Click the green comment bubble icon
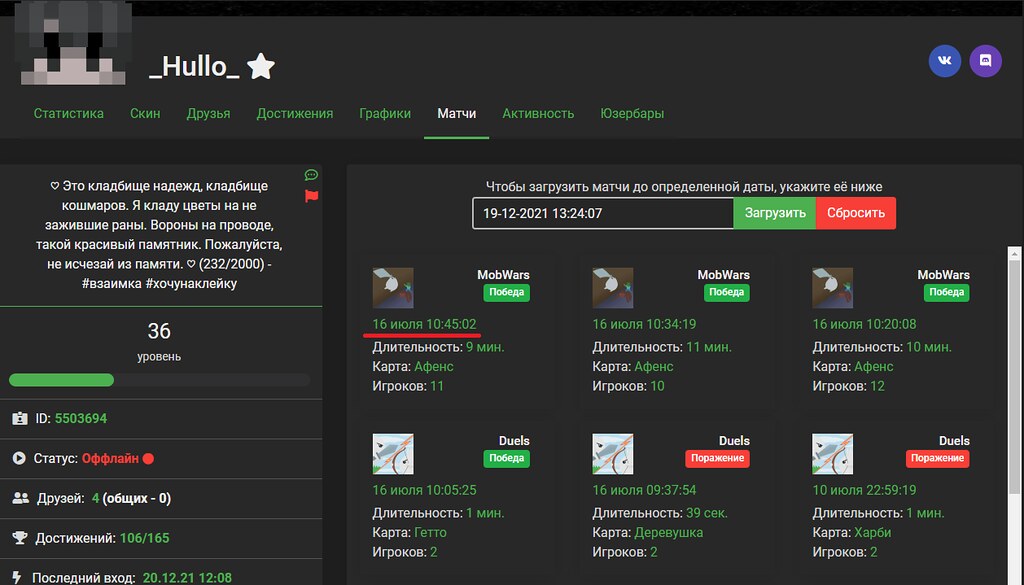Image resolution: width=1024 pixels, height=585 pixels. pyautogui.click(x=311, y=175)
